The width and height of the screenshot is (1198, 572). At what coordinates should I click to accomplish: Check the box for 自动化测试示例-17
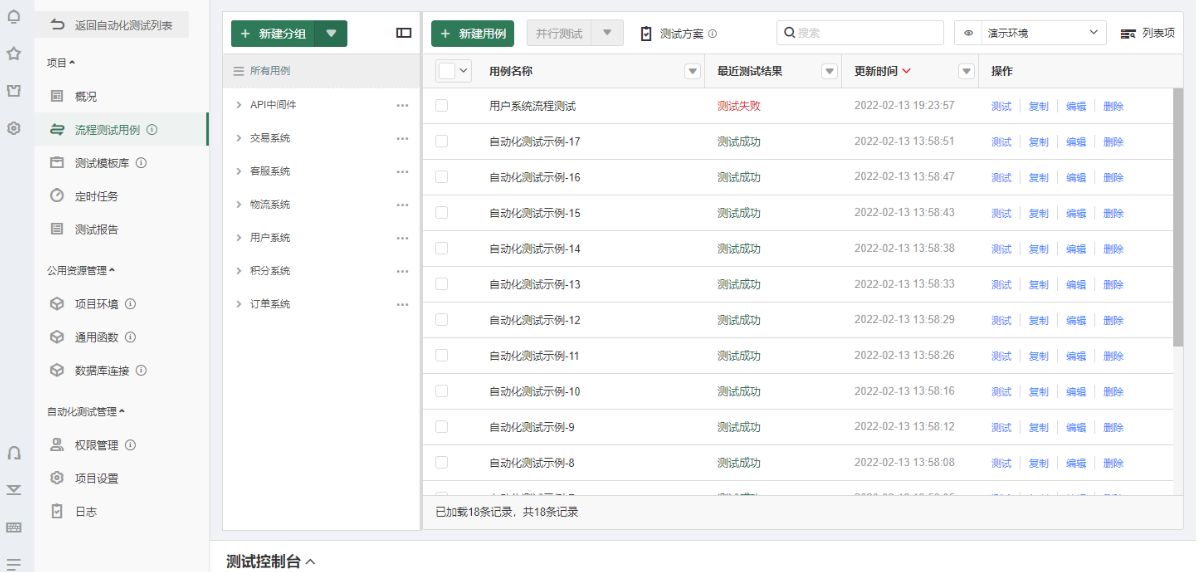click(x=442, y=141)
